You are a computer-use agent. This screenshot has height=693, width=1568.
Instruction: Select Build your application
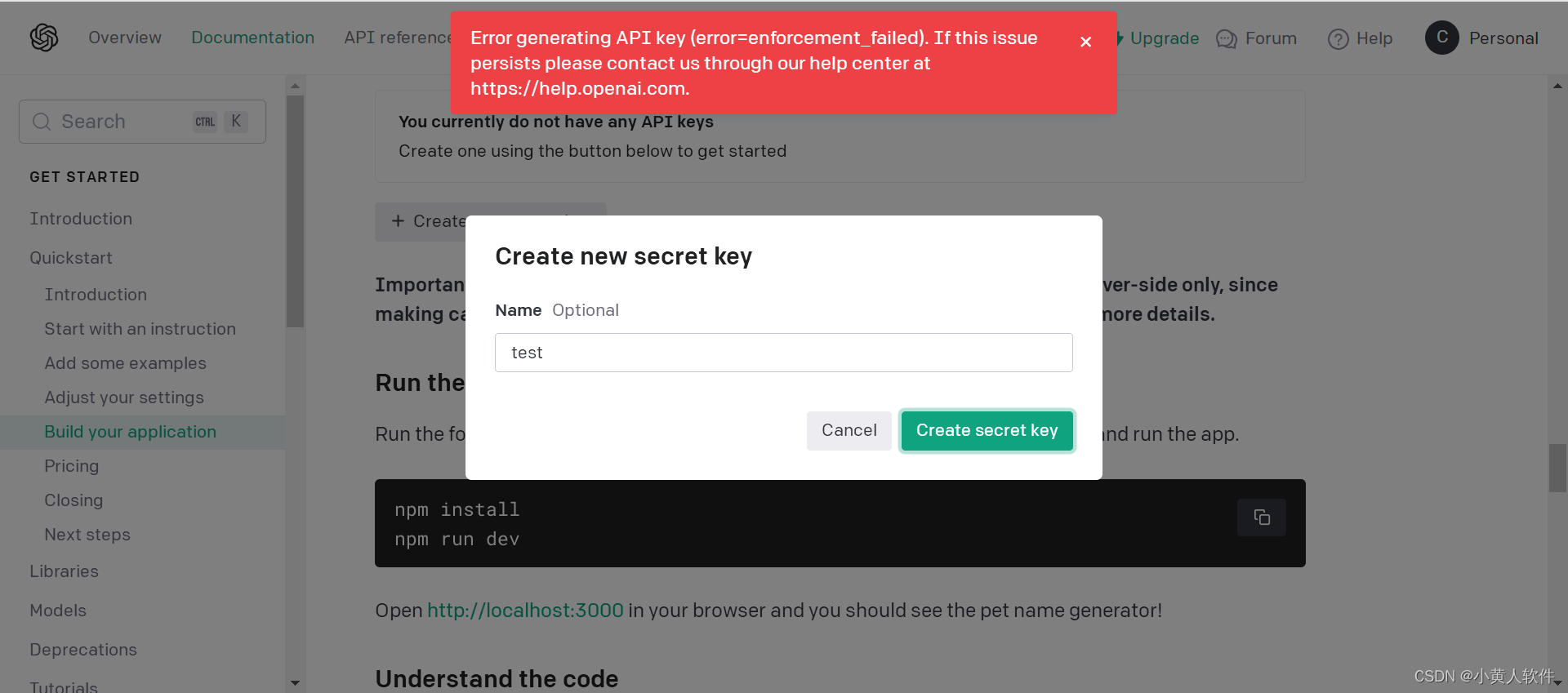pos(130,432)
